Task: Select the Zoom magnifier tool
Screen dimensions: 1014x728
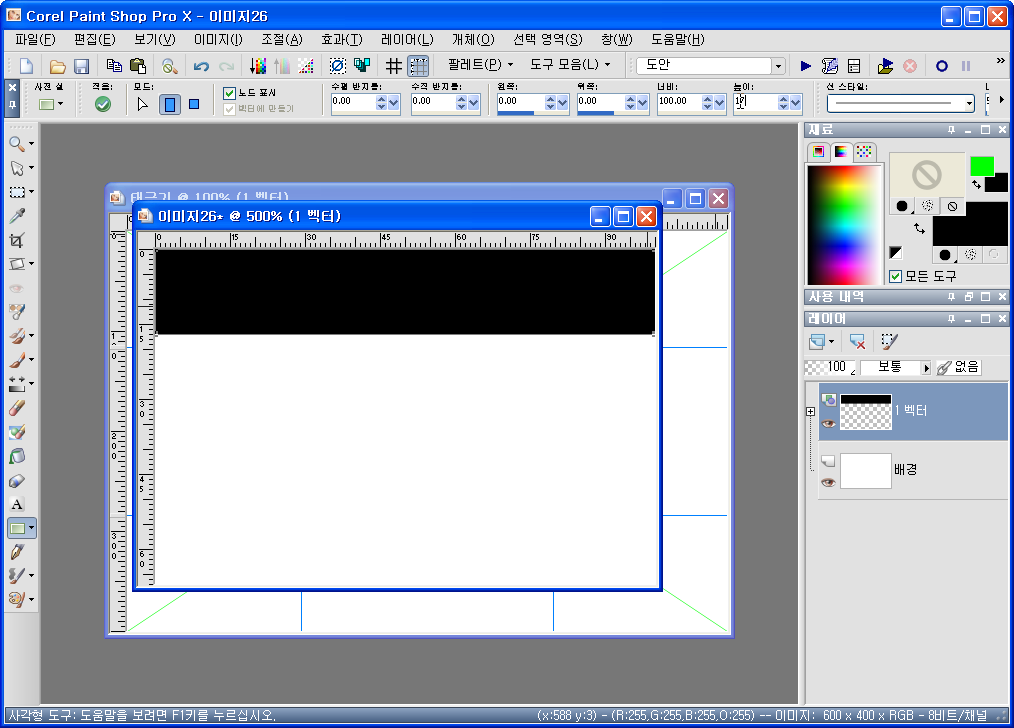Action: [17, 144]
